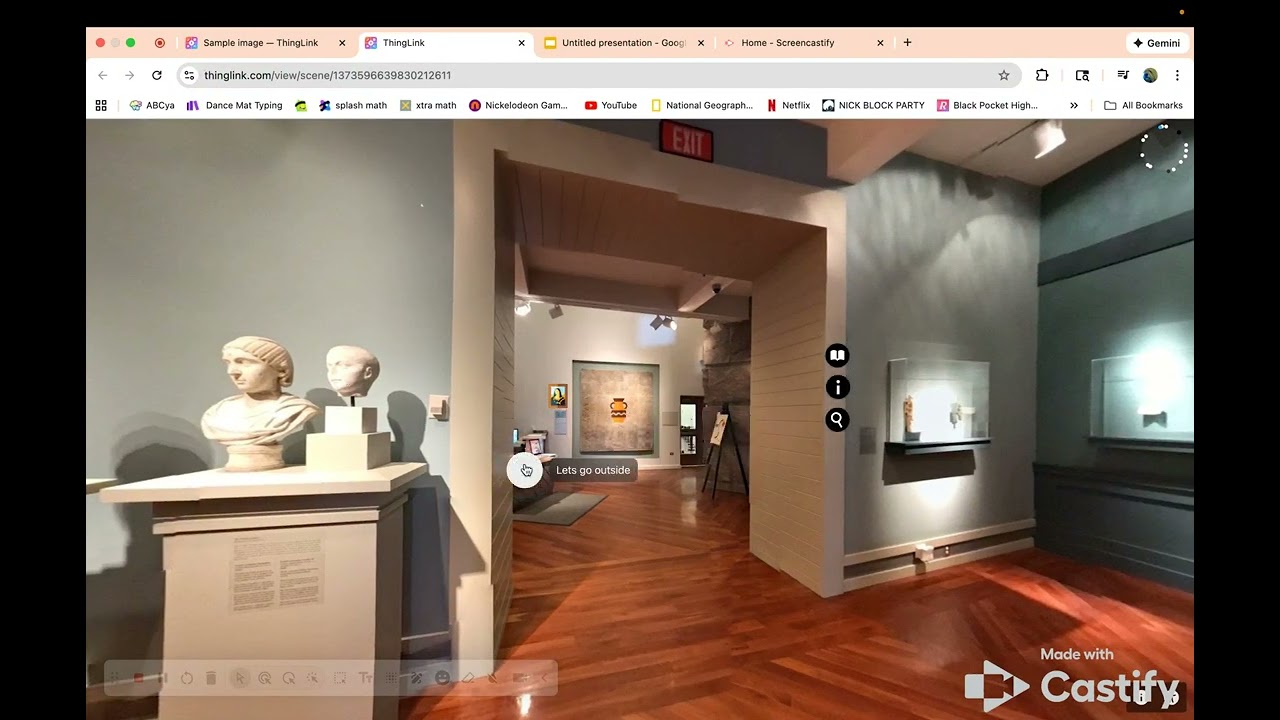
Task: Open the apps grid in bookmarks bar
Action: tap(101, 105)
